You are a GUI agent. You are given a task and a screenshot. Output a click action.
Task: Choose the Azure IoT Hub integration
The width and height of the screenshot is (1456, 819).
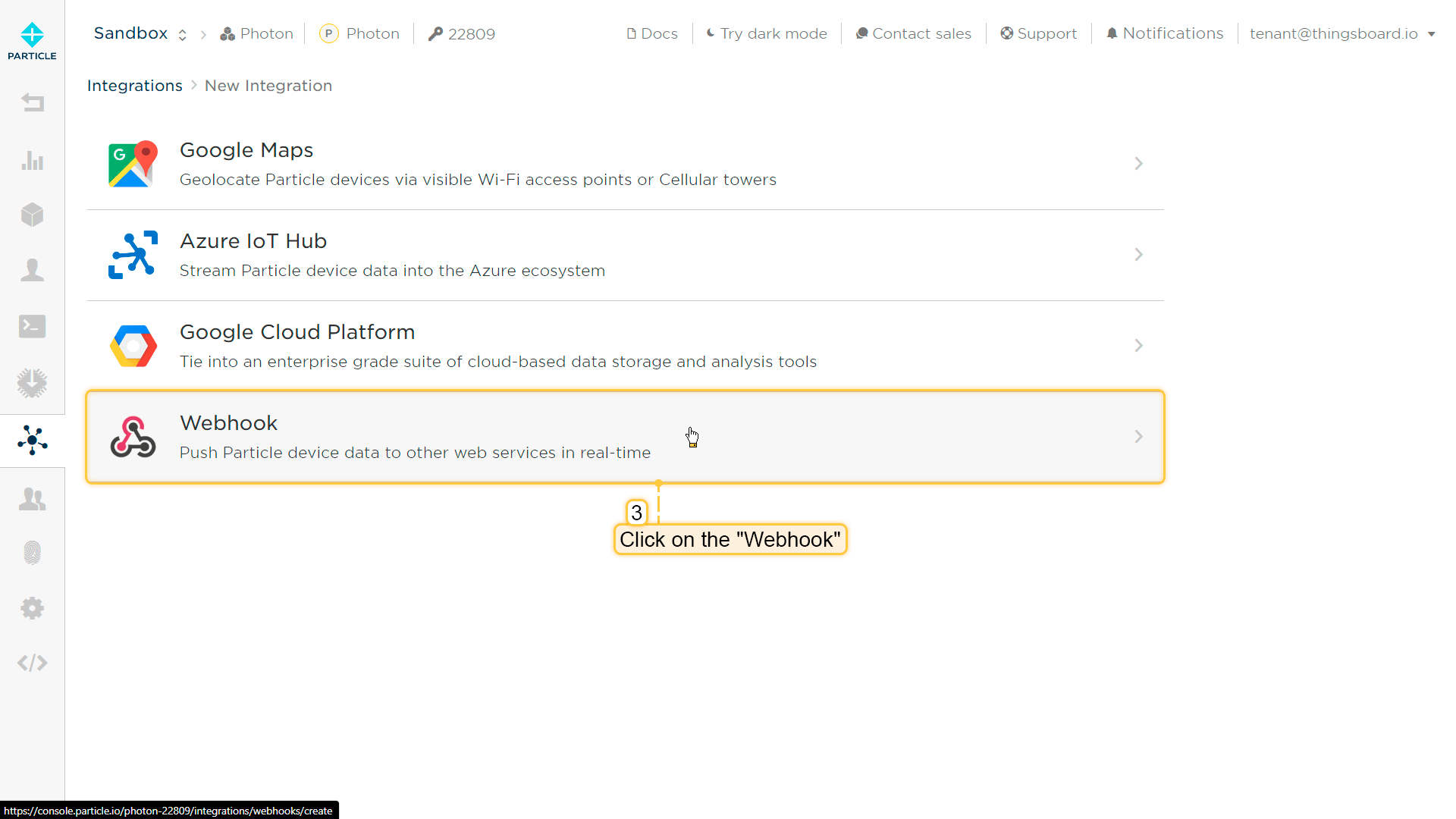click(x=625, y=255)
